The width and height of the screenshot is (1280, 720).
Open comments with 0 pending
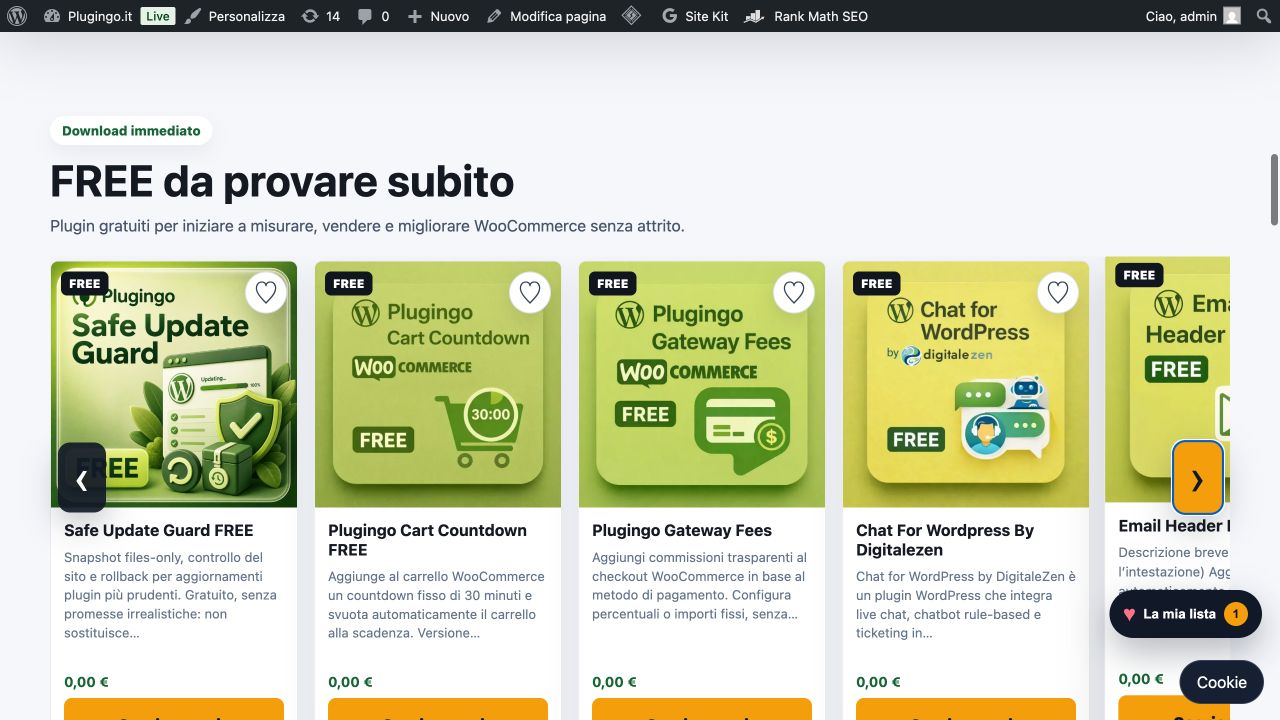(373, 16)
